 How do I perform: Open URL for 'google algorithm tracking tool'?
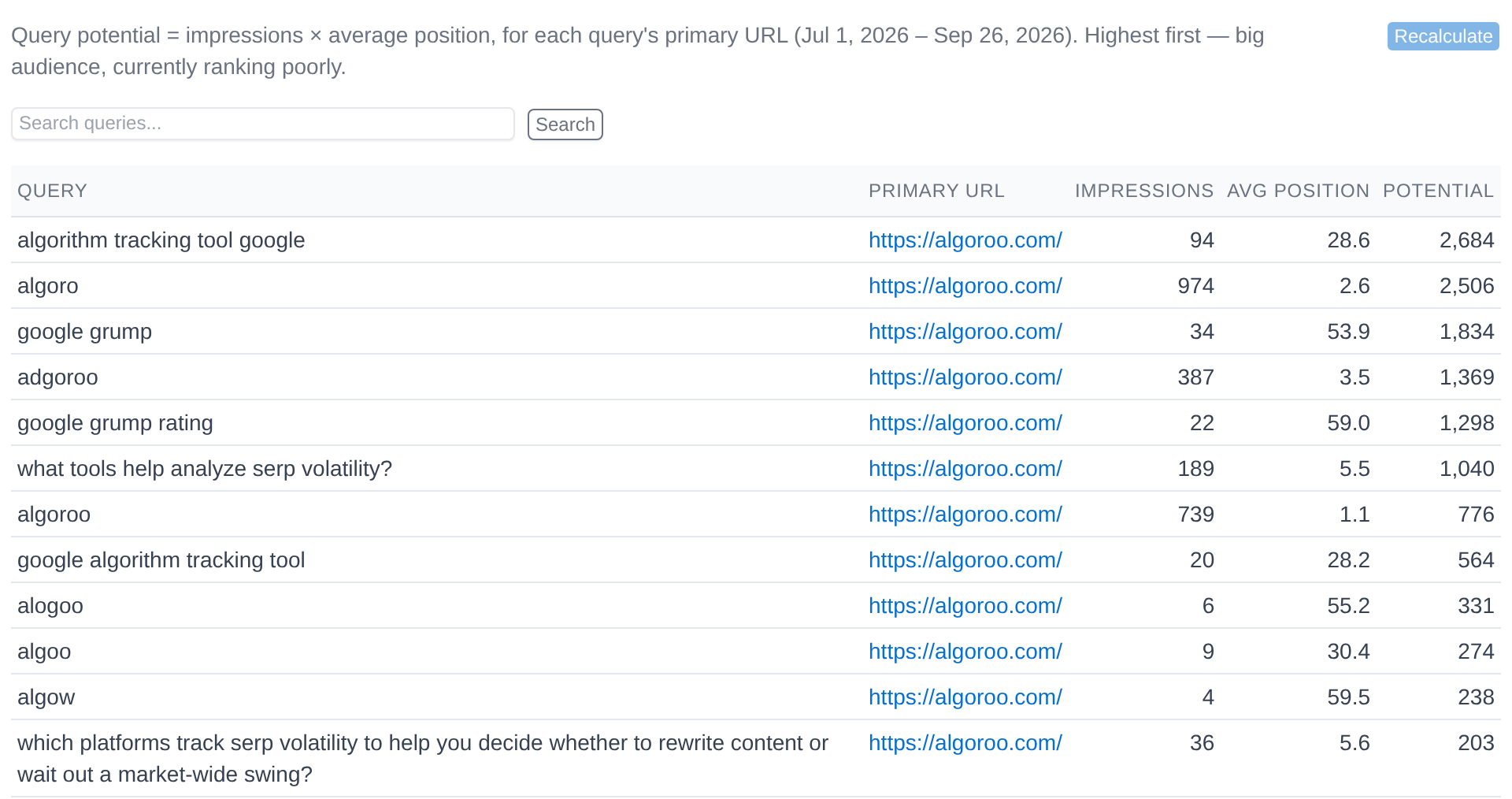(x=965, y=560)
